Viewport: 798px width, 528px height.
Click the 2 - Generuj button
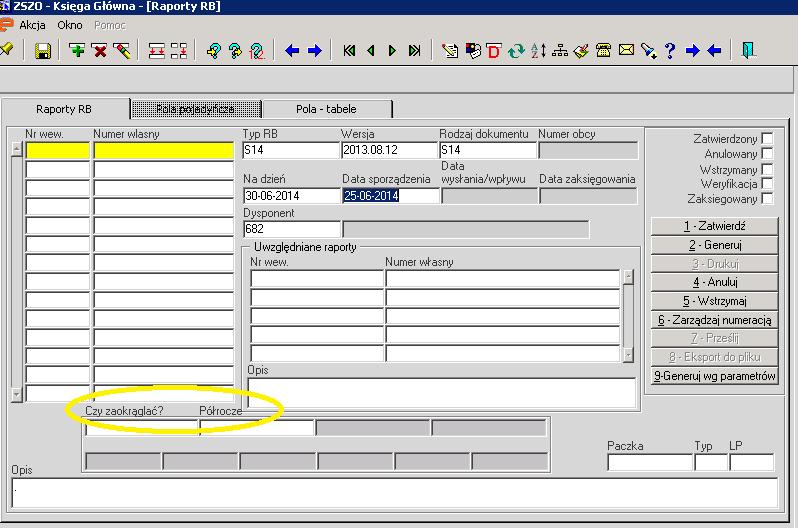tap(715, 245)
